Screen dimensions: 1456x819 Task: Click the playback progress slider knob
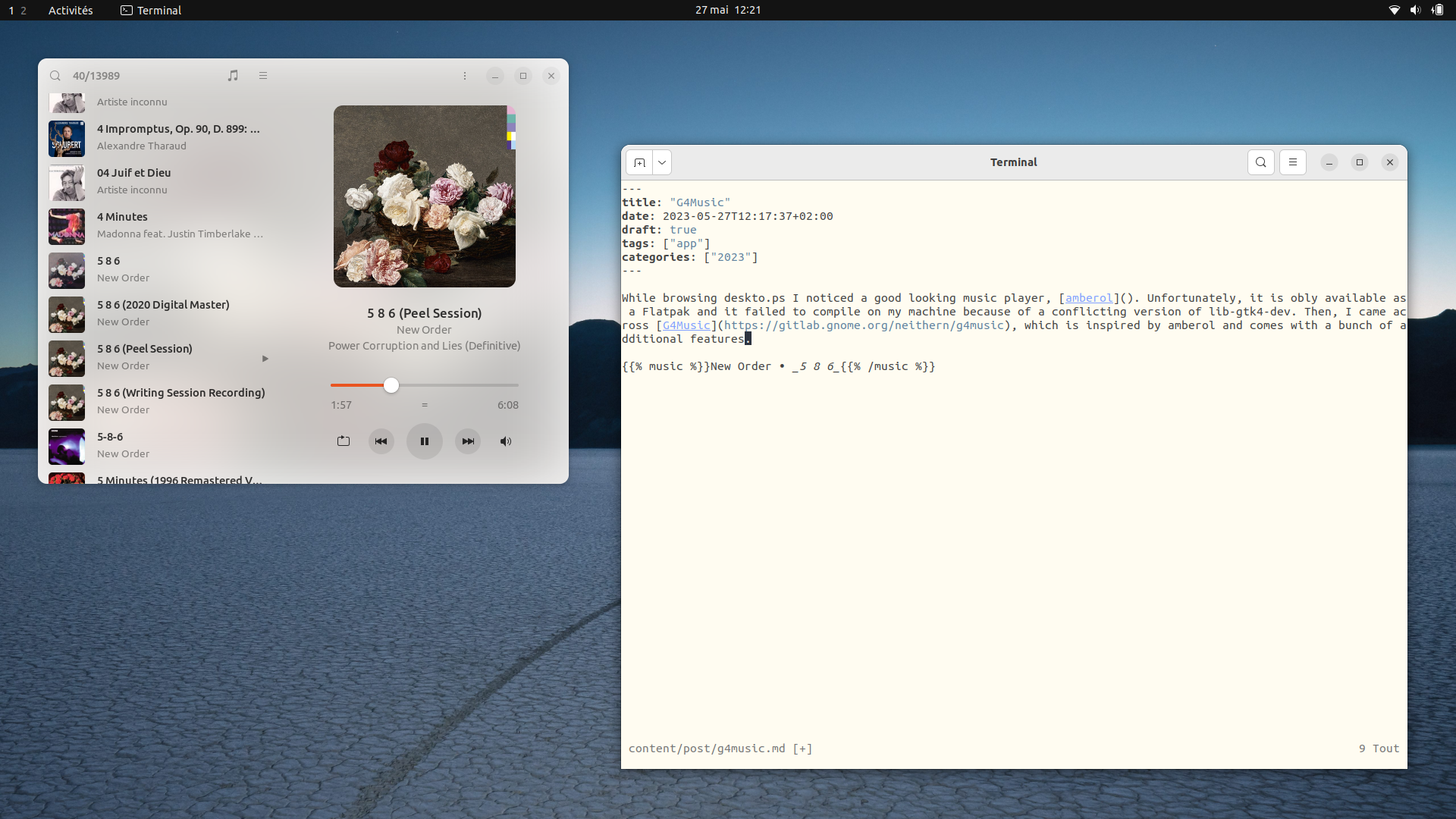pyautogui.click(x=391, y=385)
